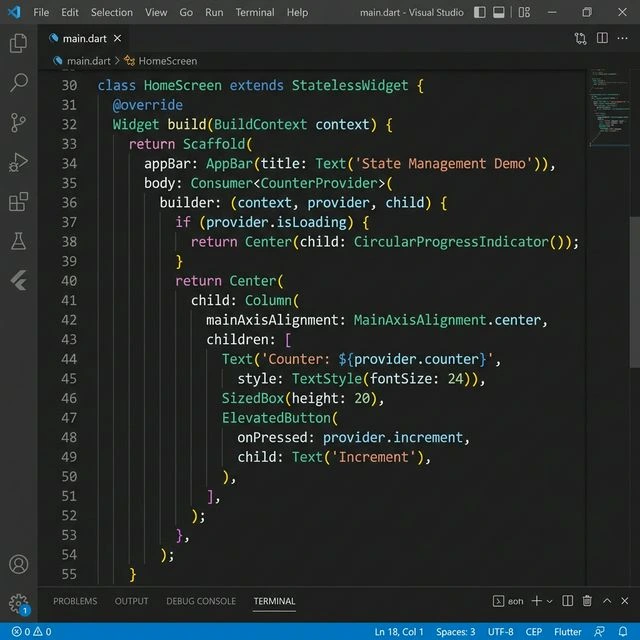Click HomeScreen breadcrumb symbol
This screenshot has width=640, height=640.
click(x=167, y=61)
